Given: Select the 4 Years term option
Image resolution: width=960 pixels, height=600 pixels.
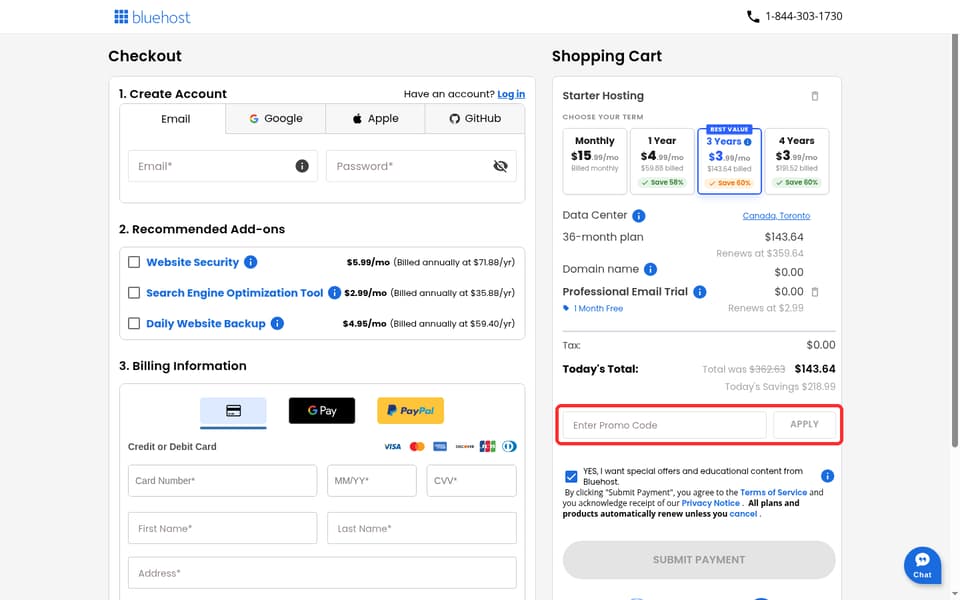Looking at the screenshot, I should tap(797, 161).
